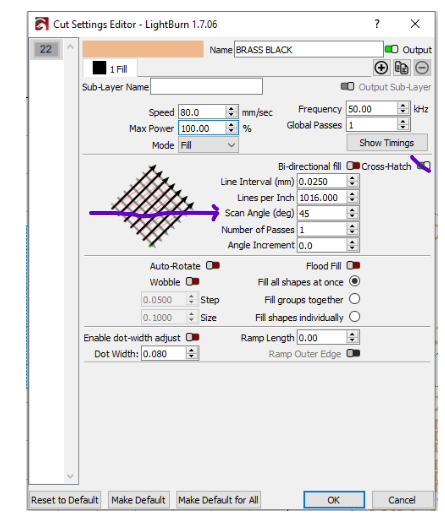The image size is (445, 519).
Task: Select the 1 Fill sub-layer tab
Action: [110, 68]
